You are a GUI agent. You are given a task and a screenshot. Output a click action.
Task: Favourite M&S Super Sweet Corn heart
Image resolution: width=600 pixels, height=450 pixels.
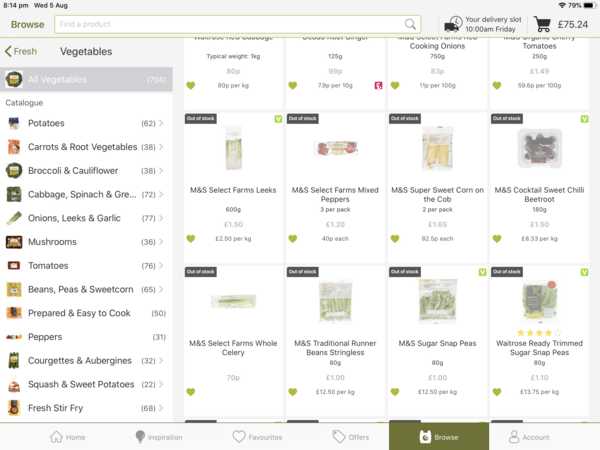(x=395, y=239)
